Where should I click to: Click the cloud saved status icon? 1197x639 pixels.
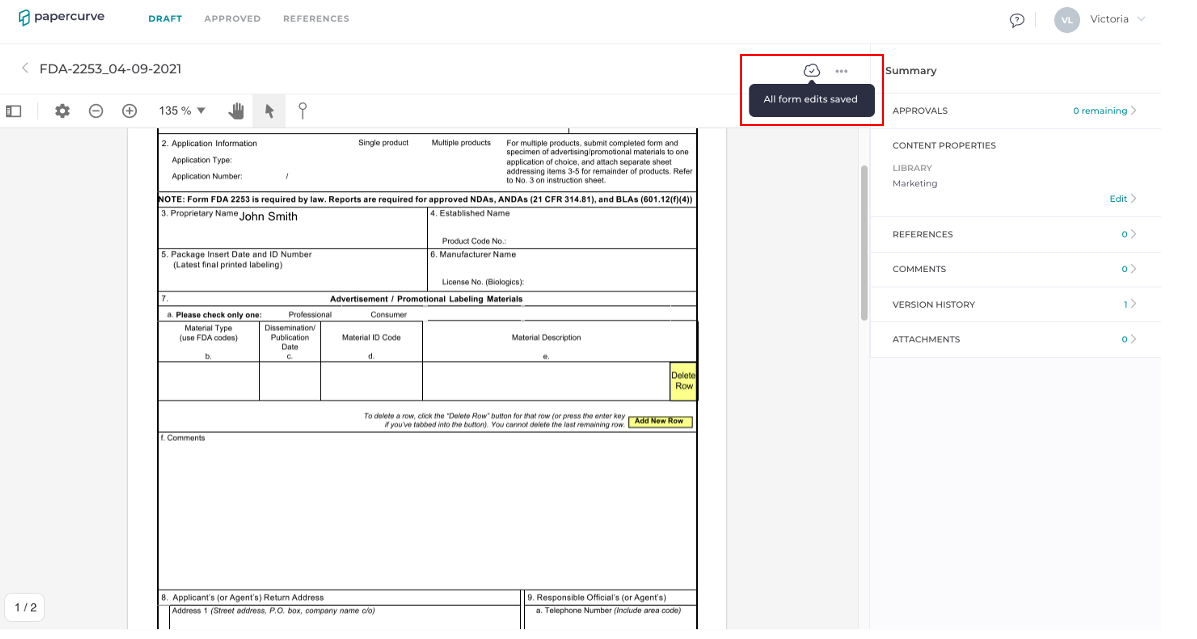click(811, 70)
